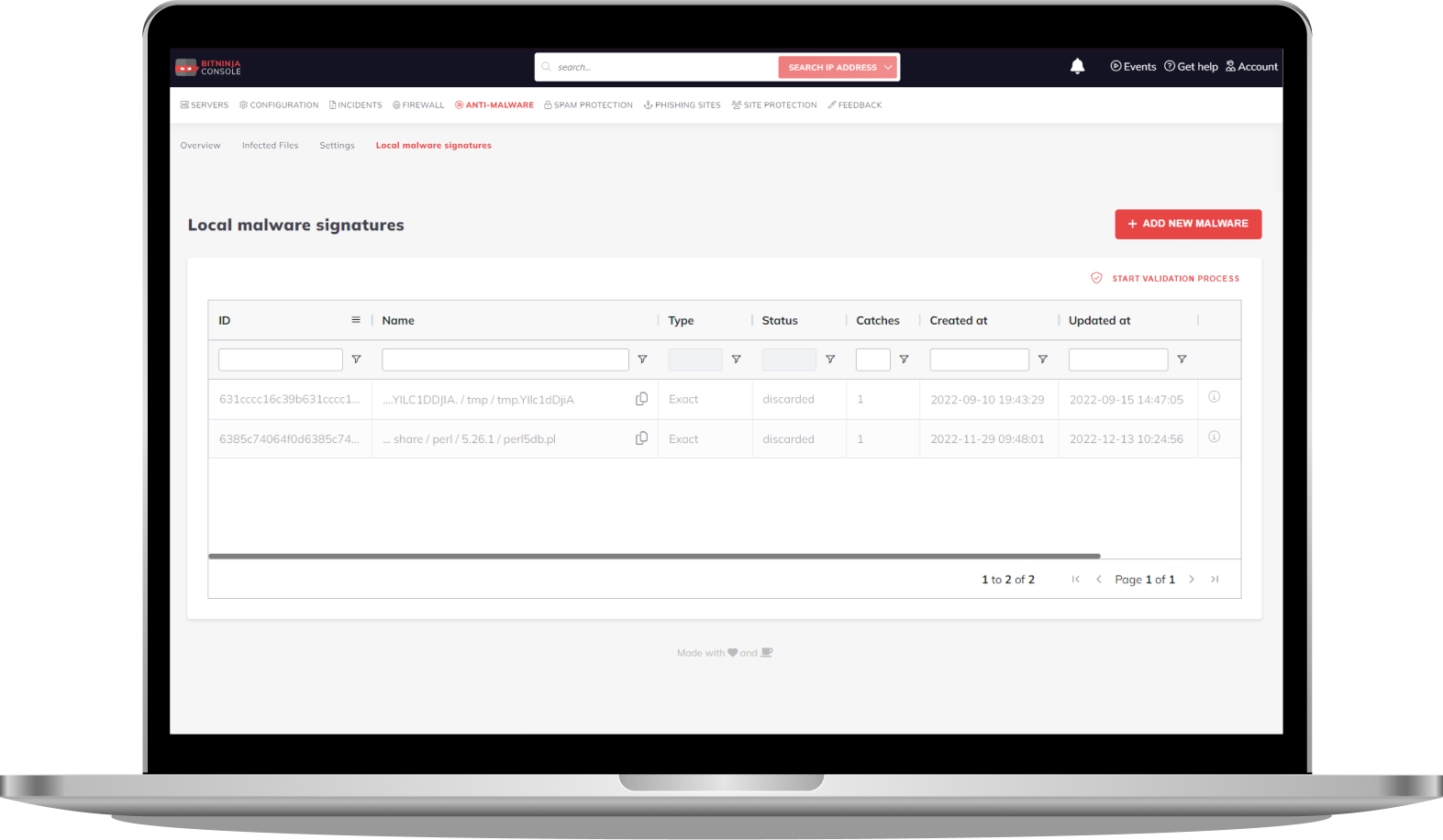
Task: Open info for the perl5db.pl signature row
Action: click(1214, 437)
